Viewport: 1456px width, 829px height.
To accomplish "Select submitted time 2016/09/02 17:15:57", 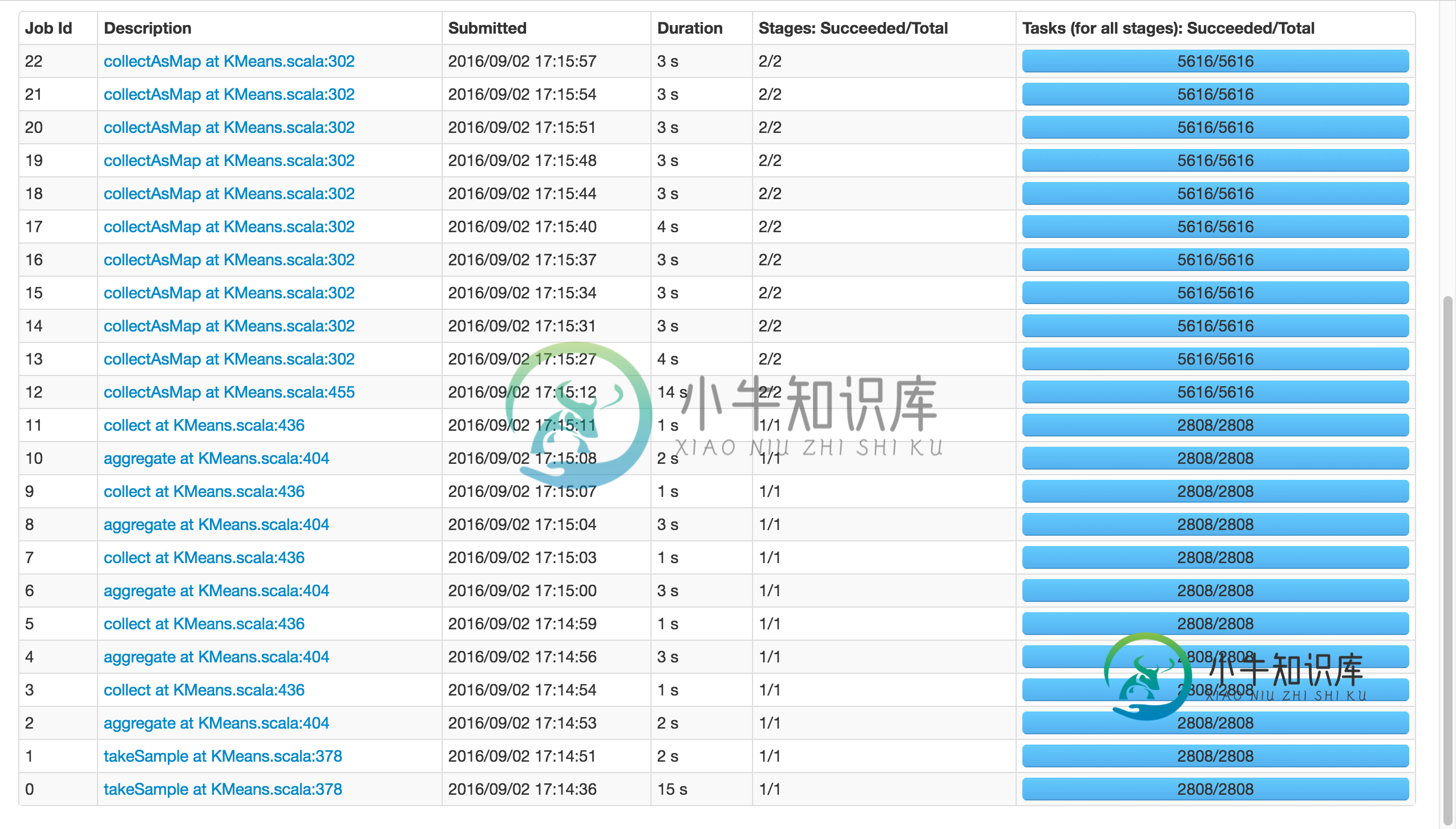I will (522, 61).
